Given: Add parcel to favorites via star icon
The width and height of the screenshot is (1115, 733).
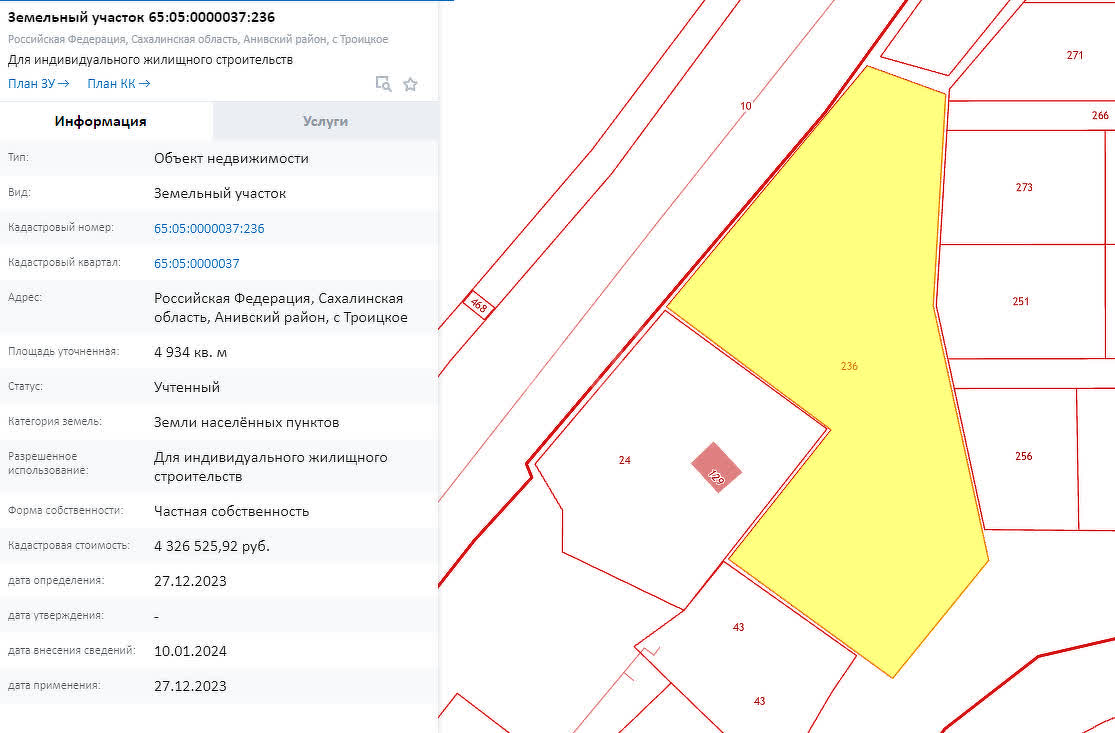Looking at the screenshot, I should pos(411,84).
